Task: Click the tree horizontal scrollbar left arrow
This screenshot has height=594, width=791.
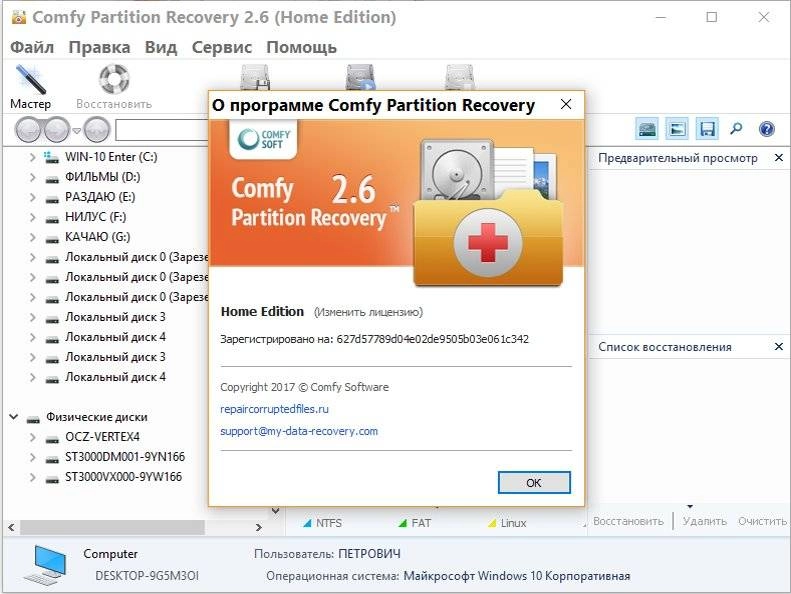Action: [11, 528]
